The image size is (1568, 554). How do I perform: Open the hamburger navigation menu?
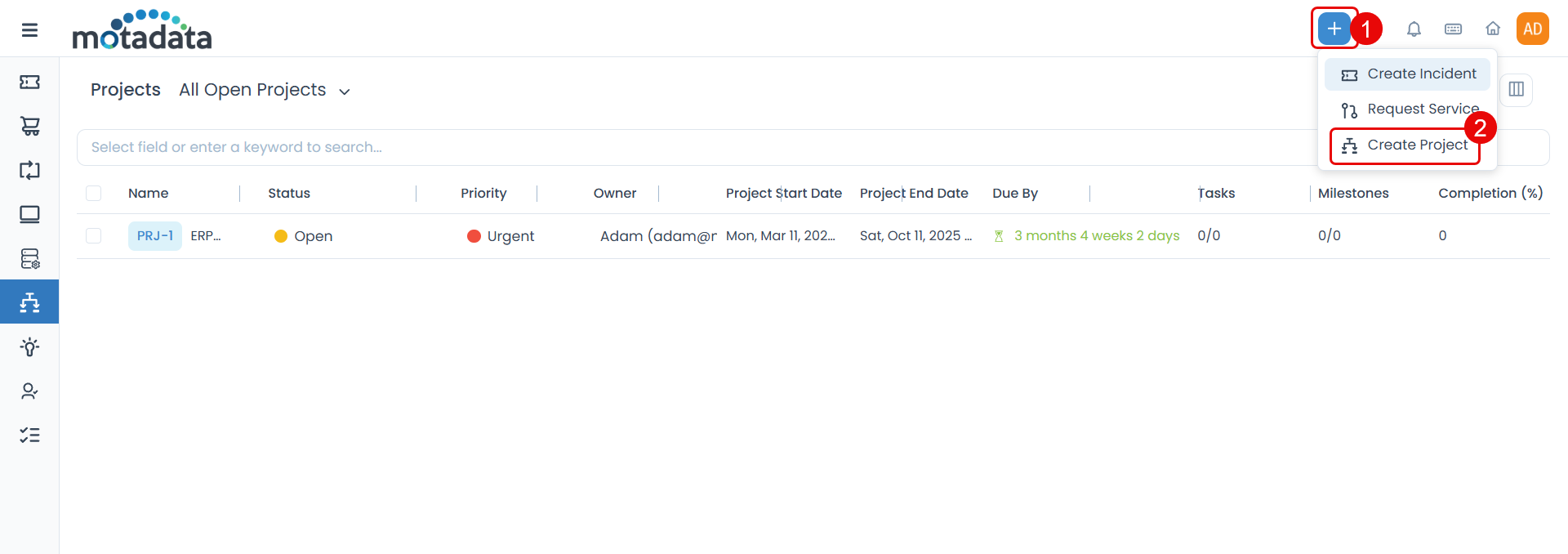(29, 30)
